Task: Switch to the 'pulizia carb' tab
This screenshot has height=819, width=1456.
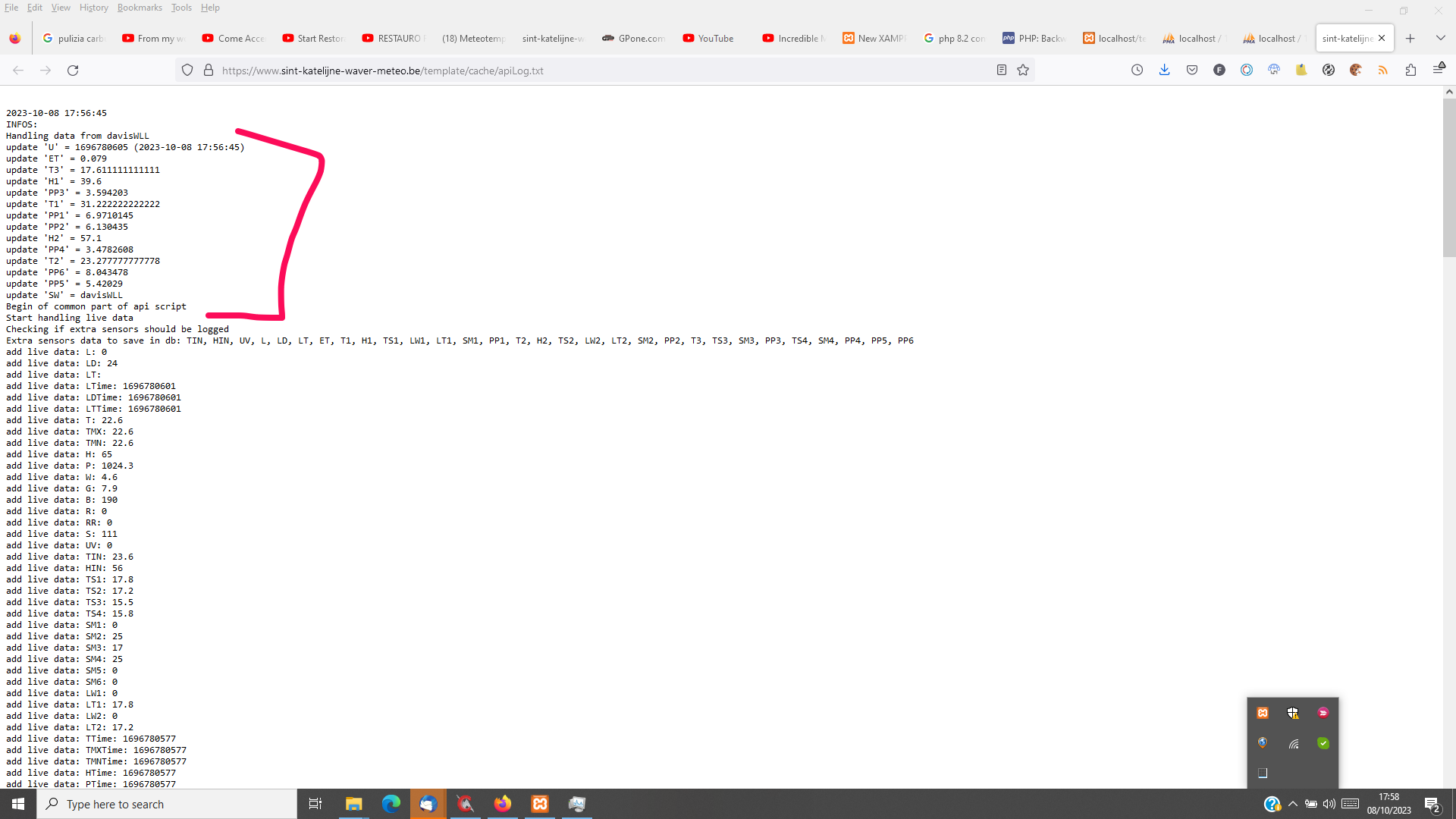Action: coord(74,38)
